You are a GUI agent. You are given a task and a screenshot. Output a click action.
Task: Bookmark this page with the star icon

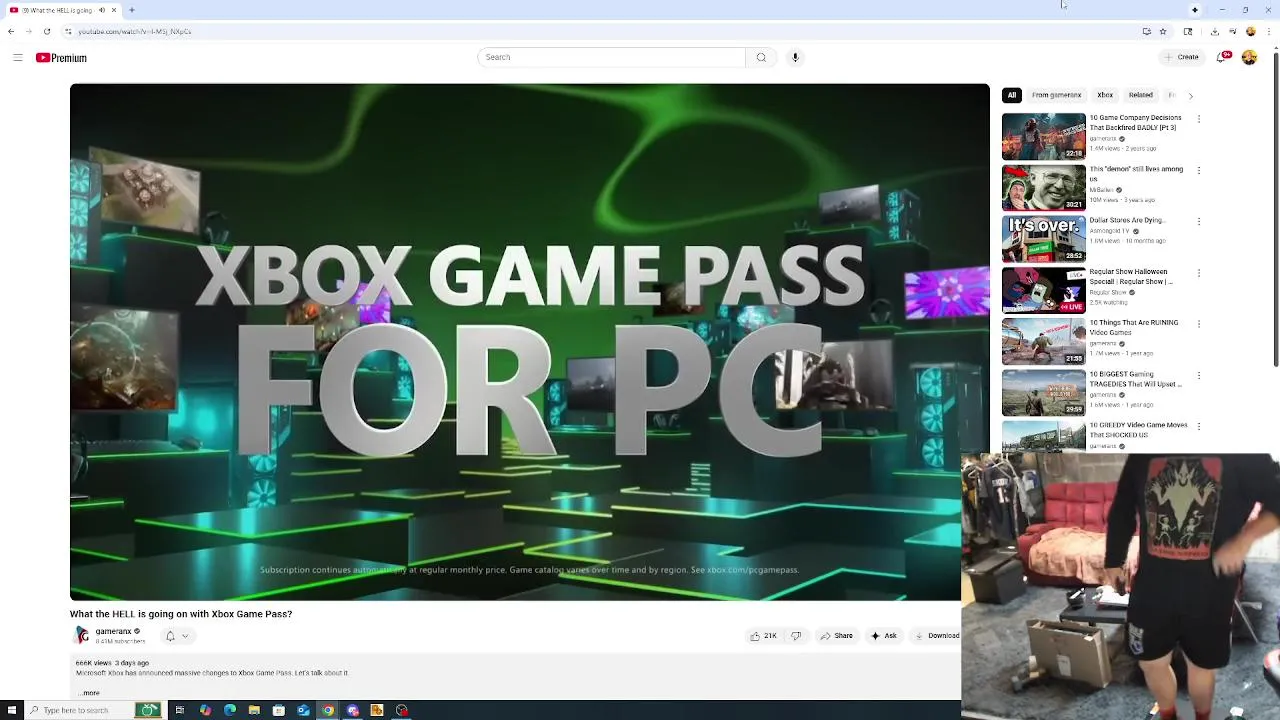tap(1163, 31)
